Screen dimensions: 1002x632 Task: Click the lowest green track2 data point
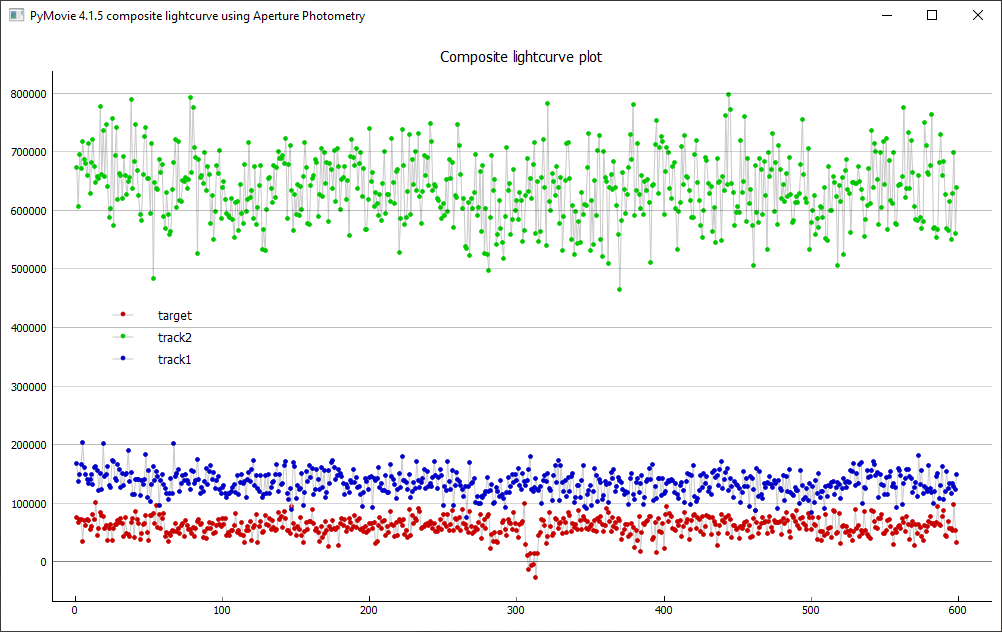619,289
